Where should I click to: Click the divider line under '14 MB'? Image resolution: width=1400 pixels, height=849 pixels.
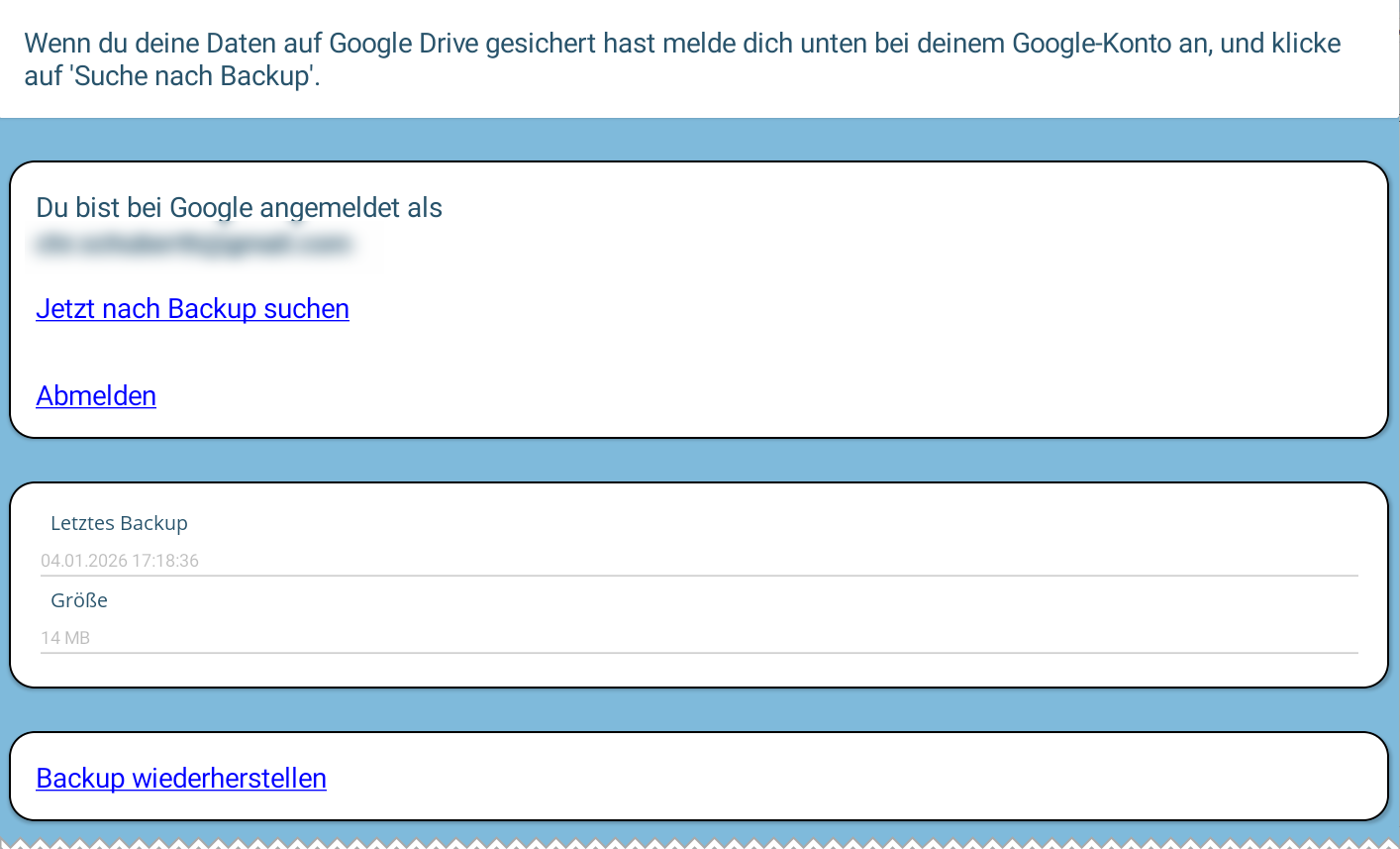tap(700, 655)
